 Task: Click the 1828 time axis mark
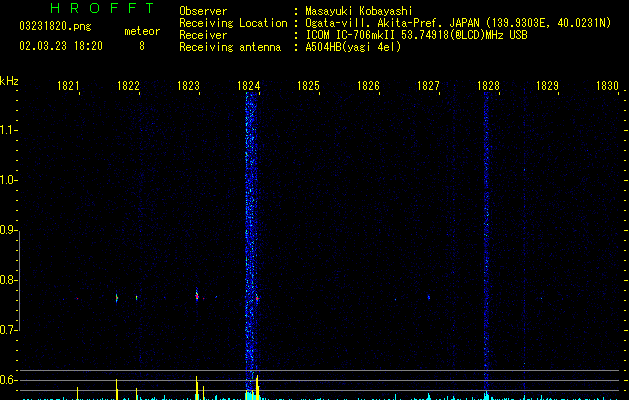pyautogui.click(x=488, y=86)
